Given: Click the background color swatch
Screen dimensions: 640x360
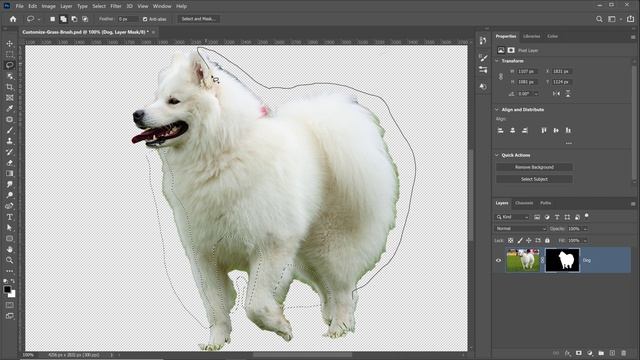Looking at the screenshot, I should [x=13, y=294].
